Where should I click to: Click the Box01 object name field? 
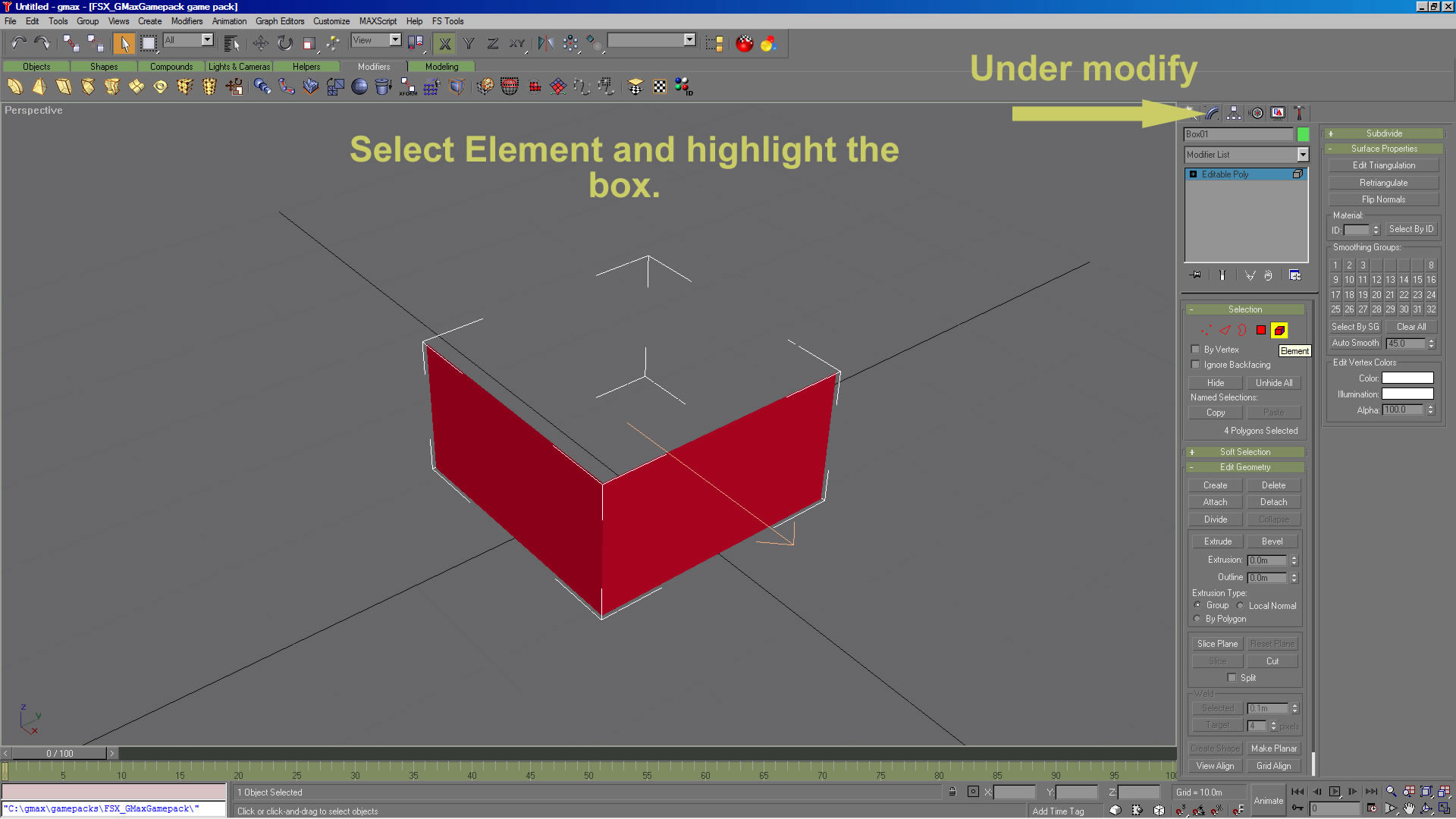[1238, 134]
